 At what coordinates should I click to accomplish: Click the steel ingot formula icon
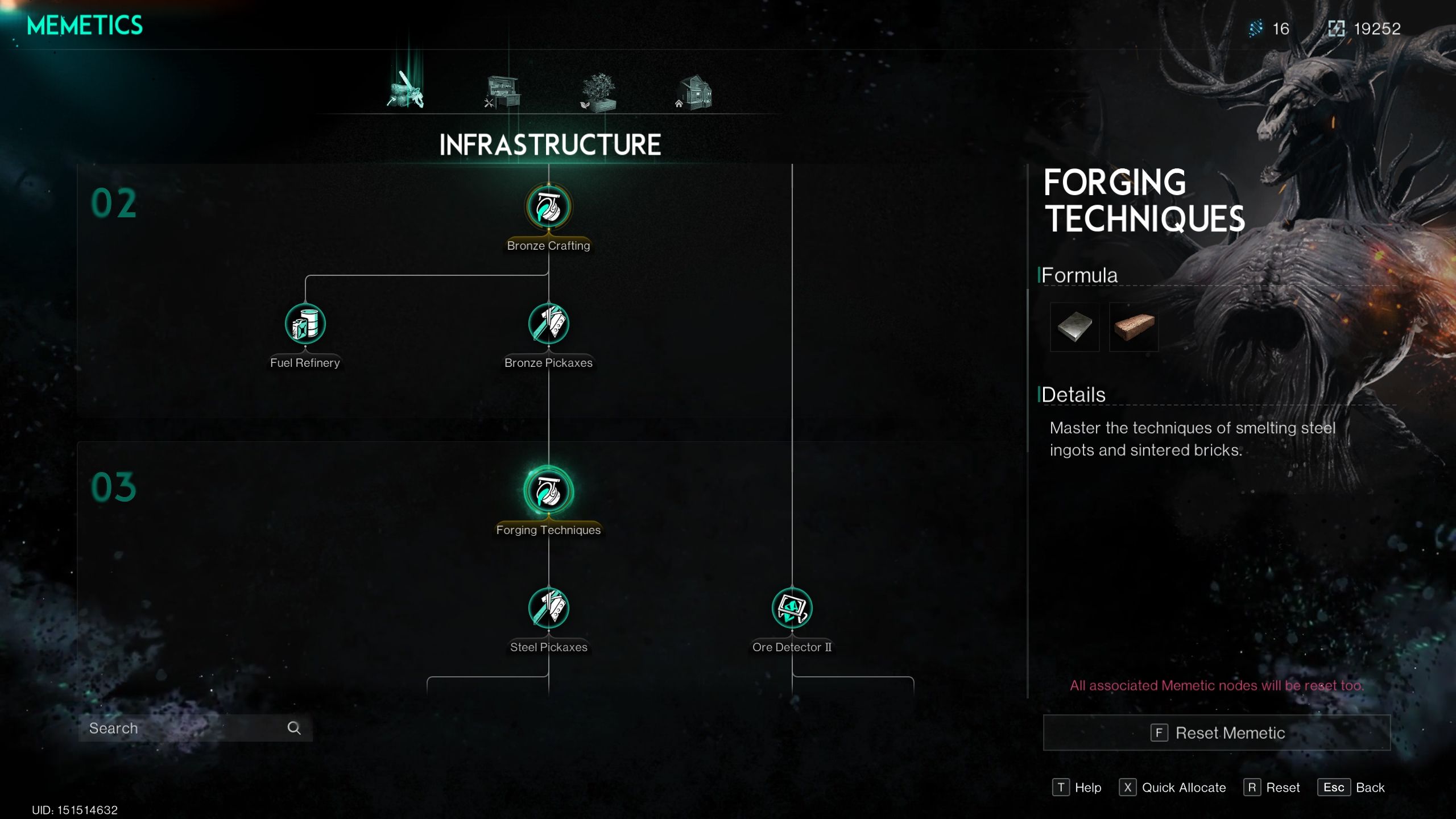(1075, 326)
